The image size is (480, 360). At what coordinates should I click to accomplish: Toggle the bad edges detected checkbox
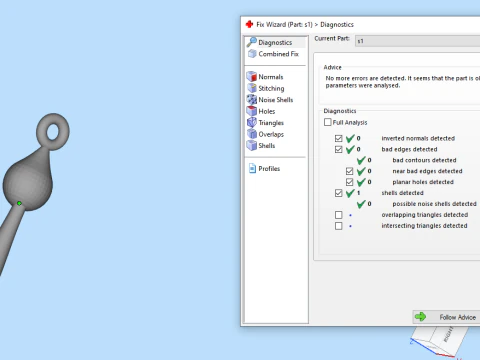point(339,149)
